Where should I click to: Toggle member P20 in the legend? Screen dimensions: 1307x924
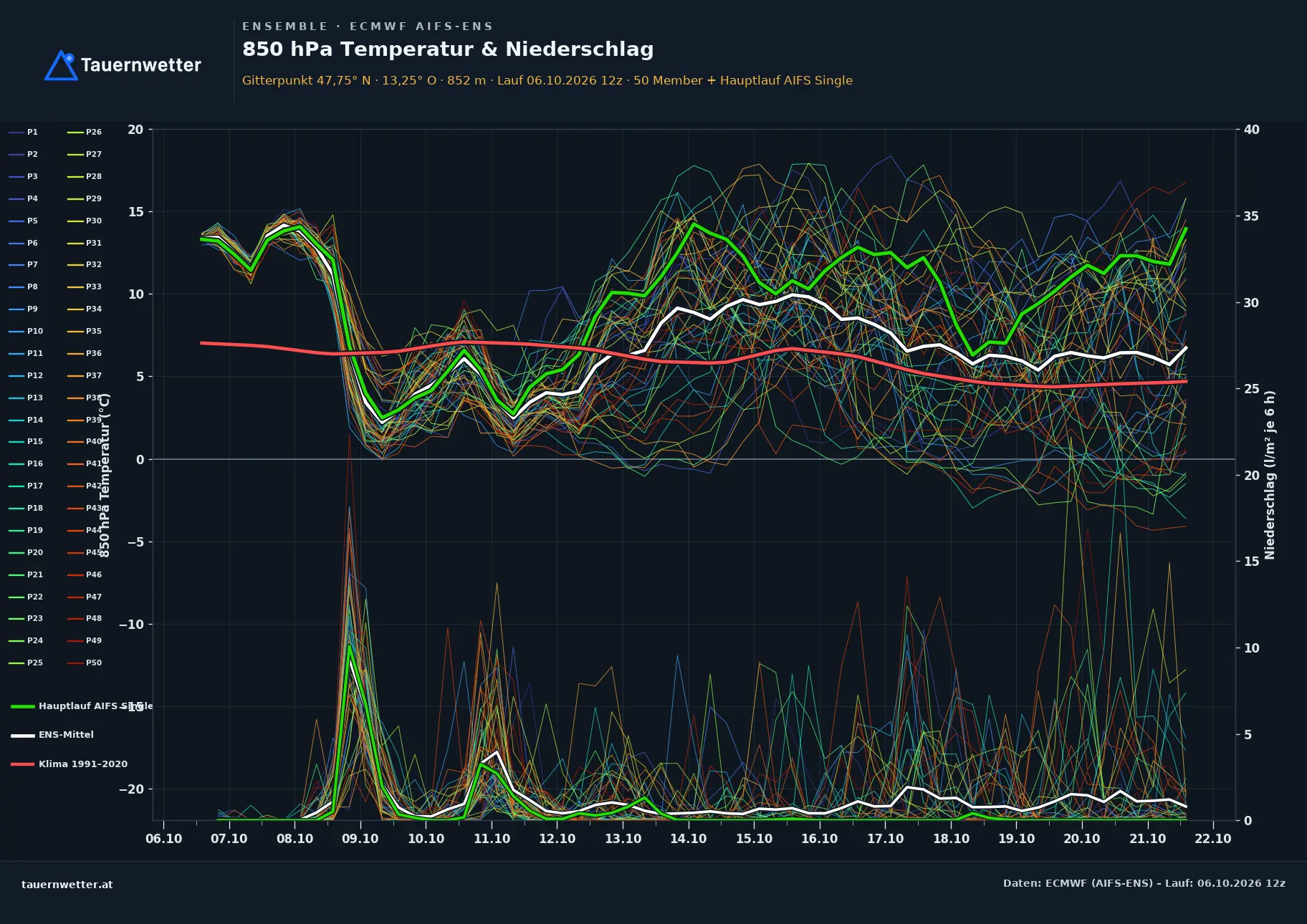[x=26, y=553]
